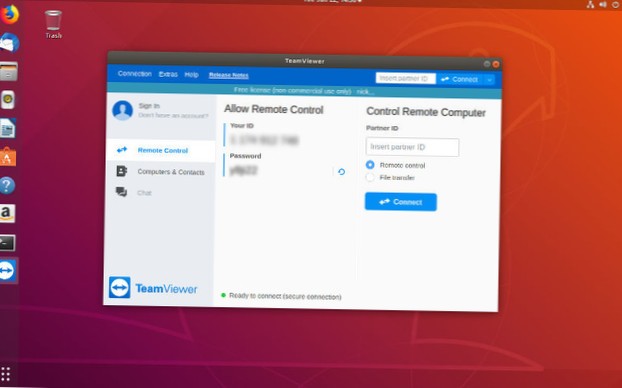Click the "Ready to connect" status text

(285, 296)
